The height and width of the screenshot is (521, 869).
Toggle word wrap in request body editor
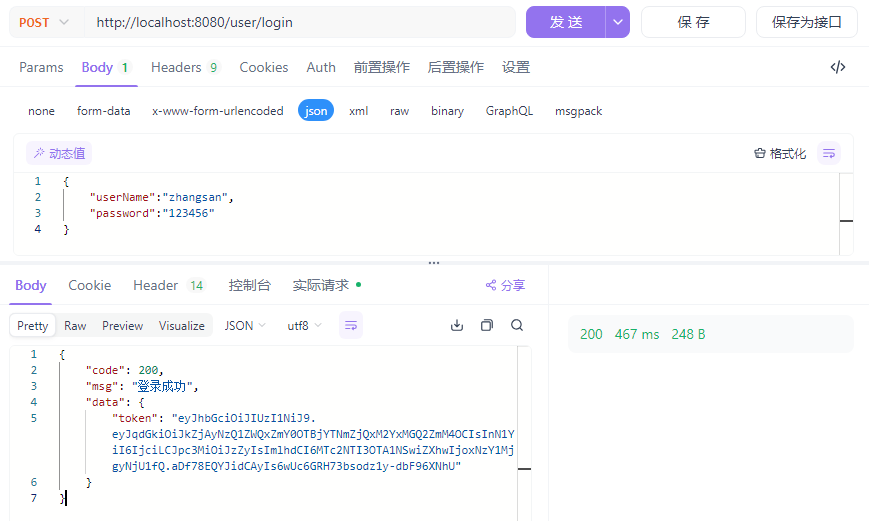point(828,154)
